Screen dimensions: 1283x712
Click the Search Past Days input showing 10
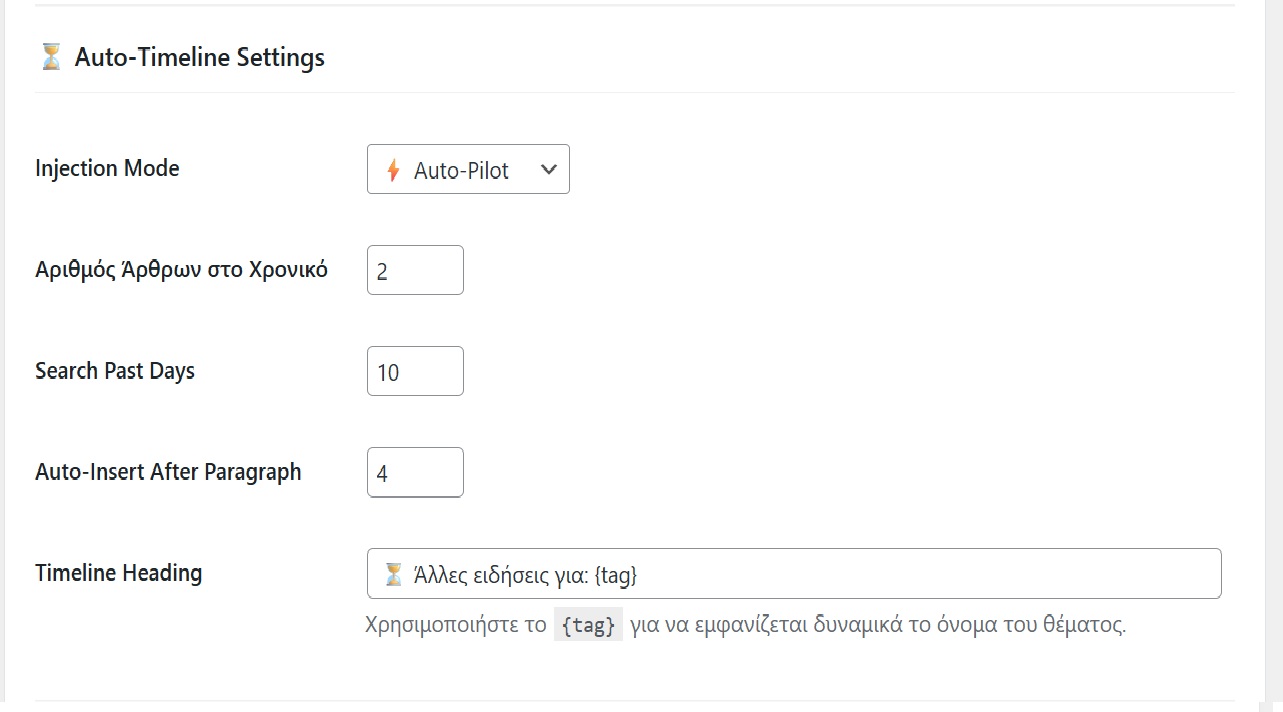[x=414, y=371]
